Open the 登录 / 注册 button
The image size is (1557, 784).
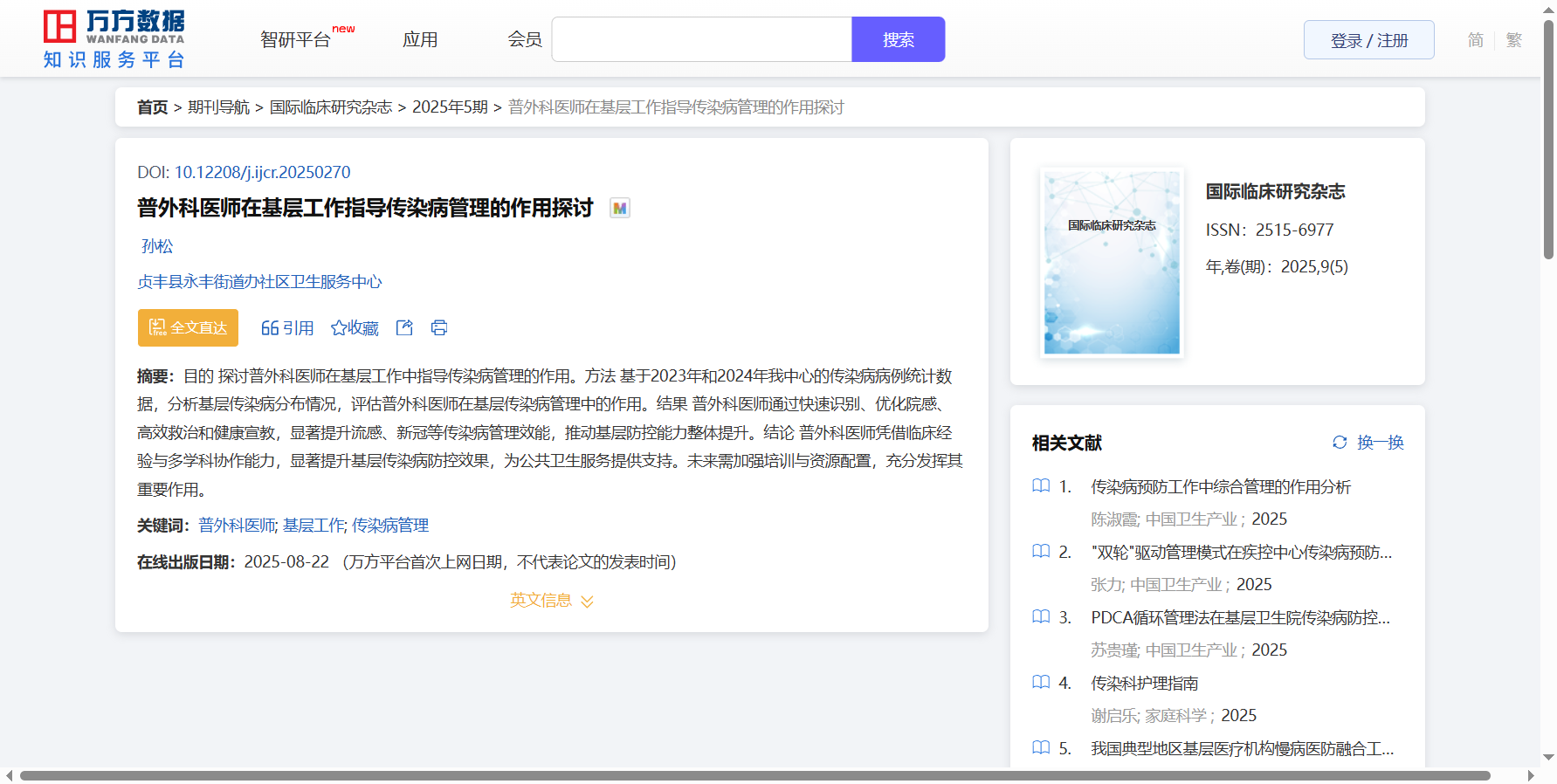pos(1368,40)
